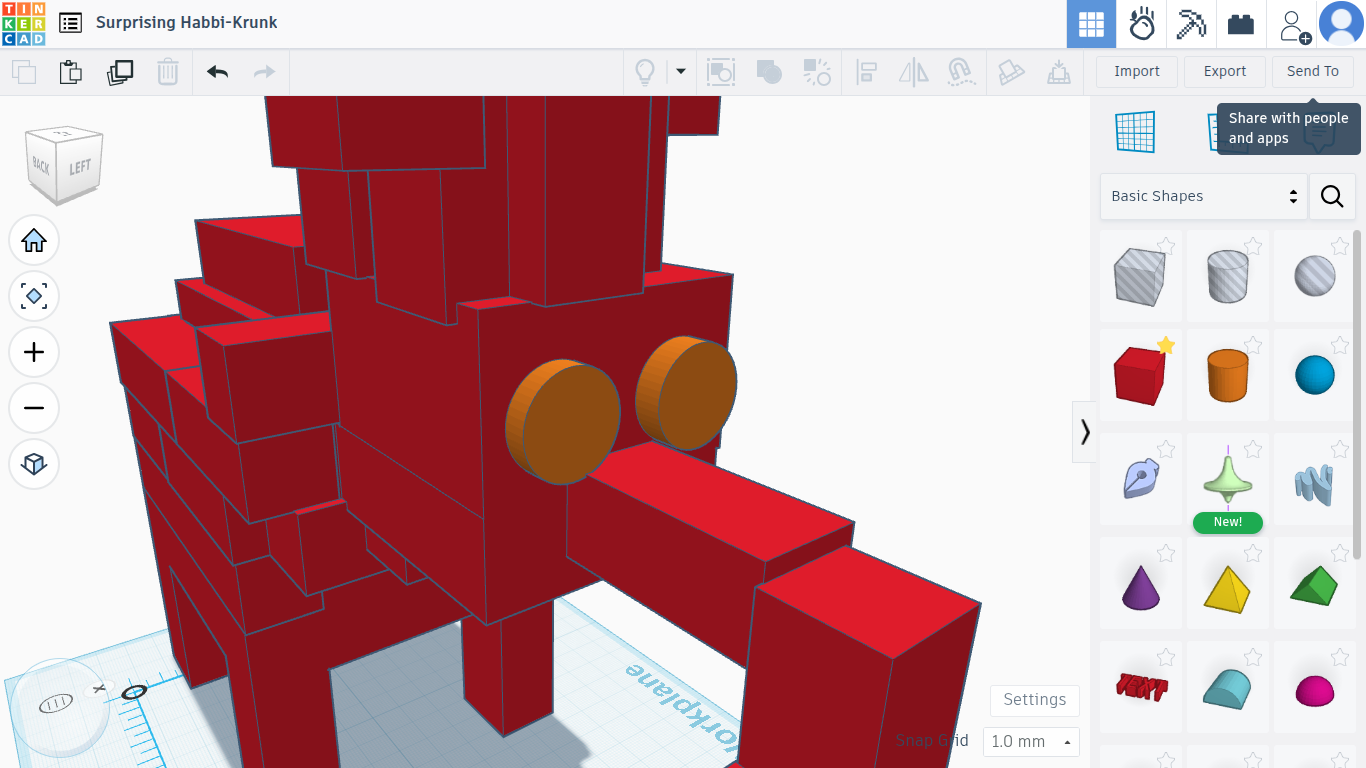Open the designs list menu icon
Image resolution: width=1366 pixels, height=768 pixels.
point(70,23)
